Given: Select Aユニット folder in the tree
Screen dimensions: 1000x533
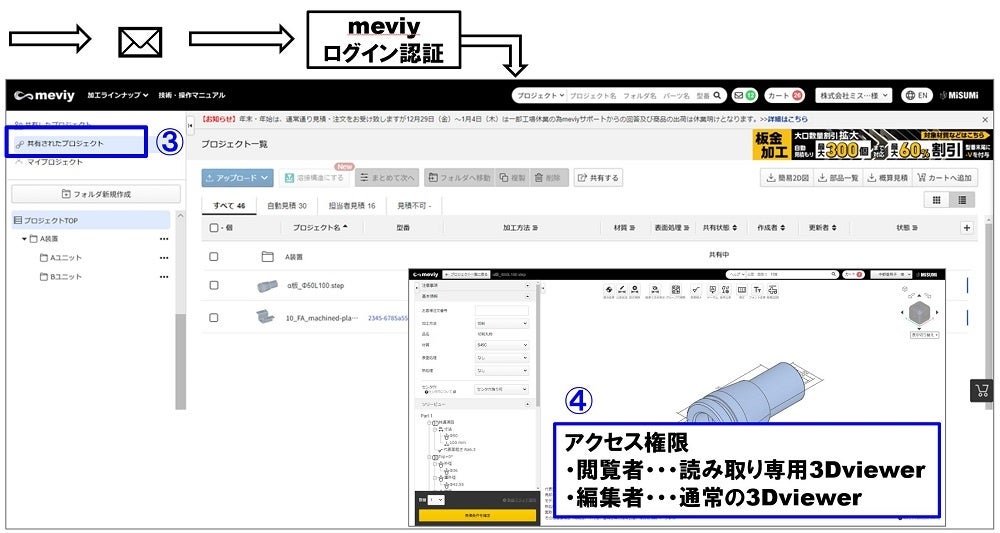Looking at the screenshot, I should point(61,258).
